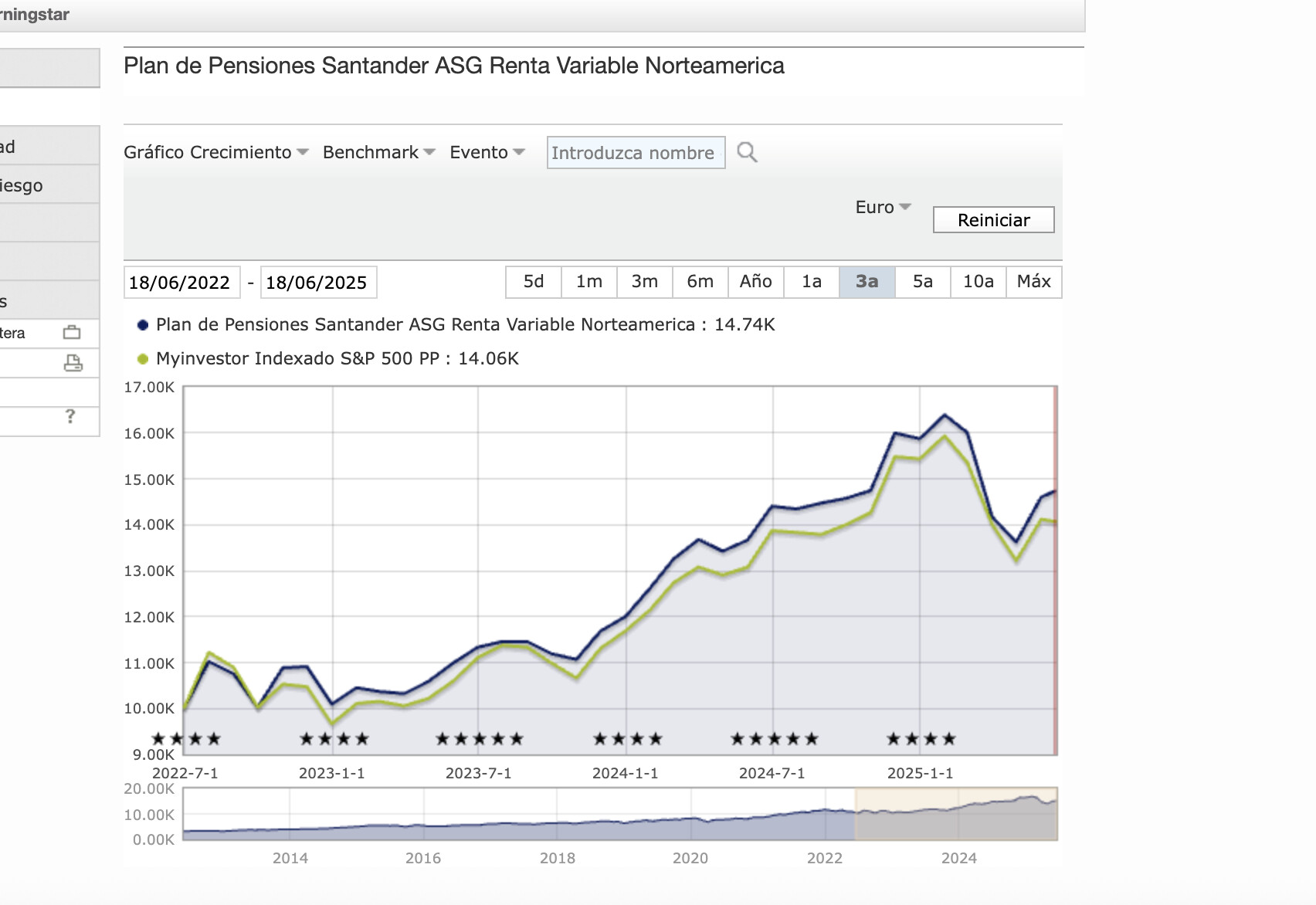Choose the 1a time range
Screen dimensions: 1316x905
[x=812, y=282]
